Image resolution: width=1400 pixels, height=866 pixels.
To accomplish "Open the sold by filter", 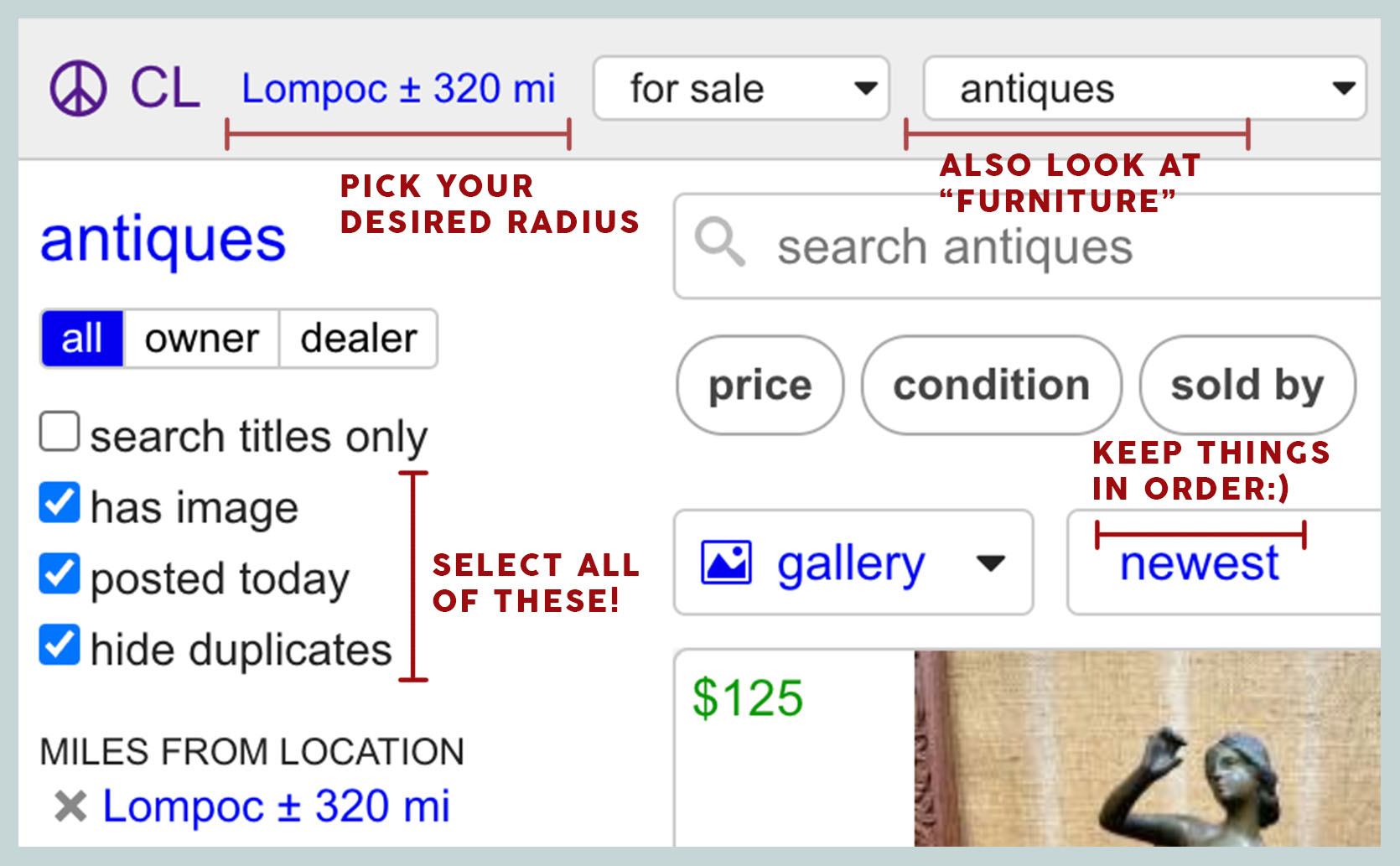I will [1247, 385].
